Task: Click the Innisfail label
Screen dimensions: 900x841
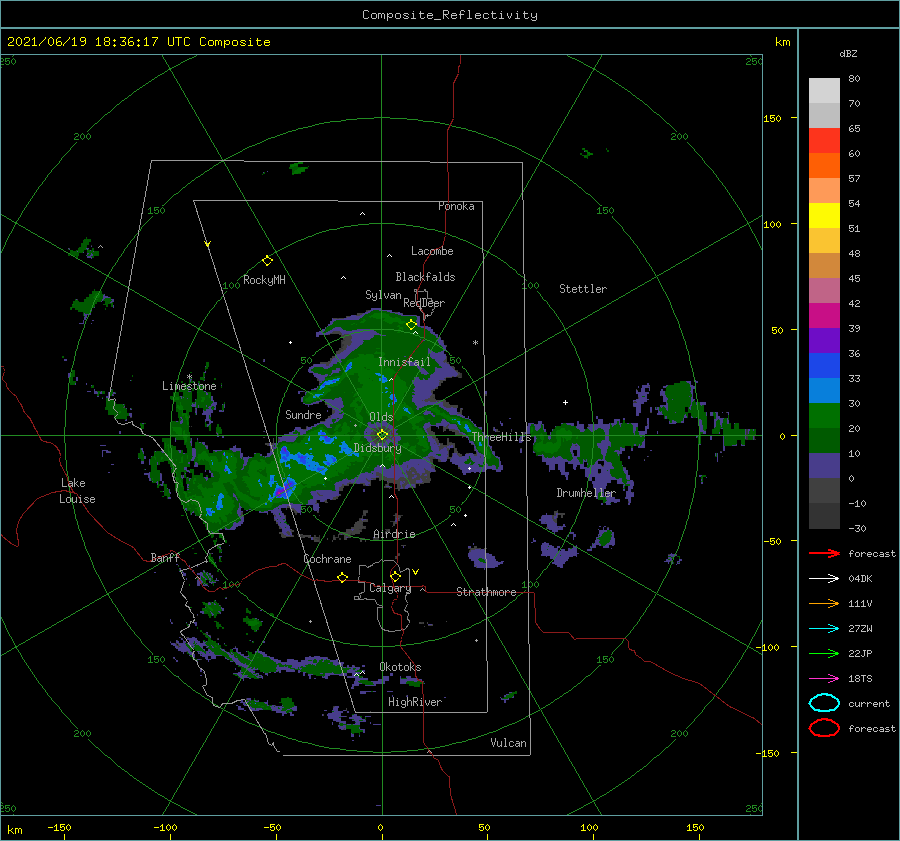Action: [404, 362]
